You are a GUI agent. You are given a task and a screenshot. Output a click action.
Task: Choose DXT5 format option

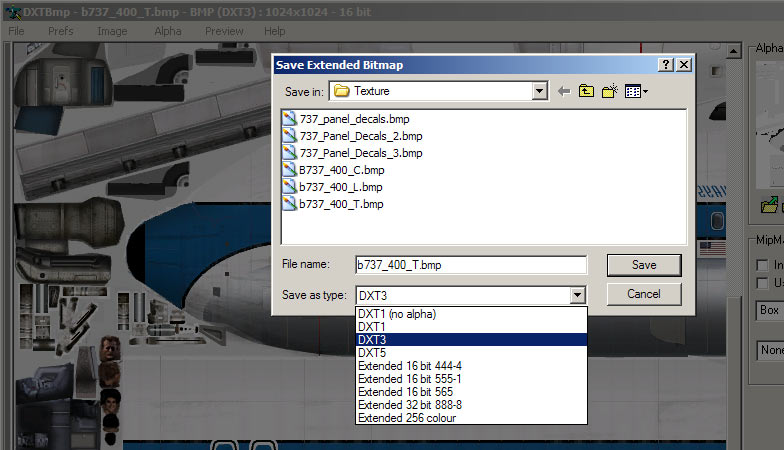point(471,352)
